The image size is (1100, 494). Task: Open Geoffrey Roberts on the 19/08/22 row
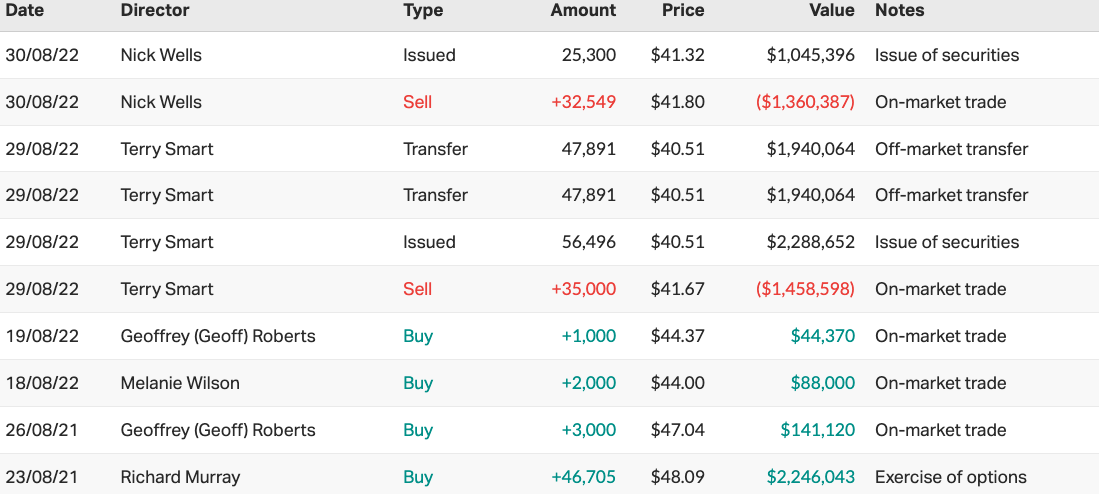pos(217,336)
